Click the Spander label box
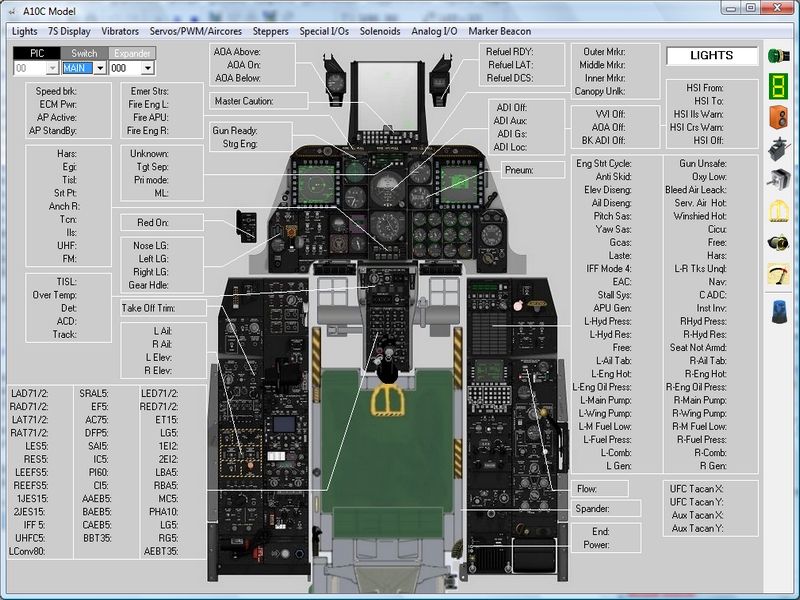Screen dimensions: 800x600 (x=605, y=509)
